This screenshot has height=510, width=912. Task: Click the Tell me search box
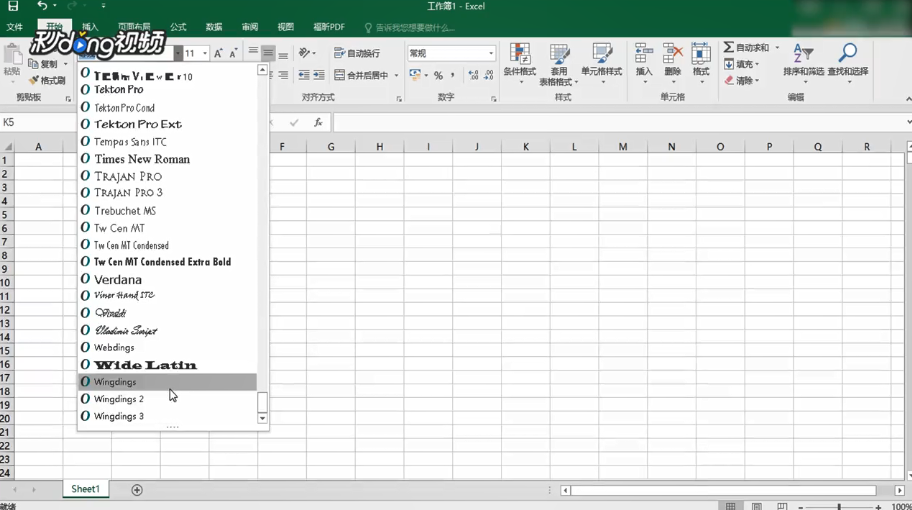(x=409, y=27)
